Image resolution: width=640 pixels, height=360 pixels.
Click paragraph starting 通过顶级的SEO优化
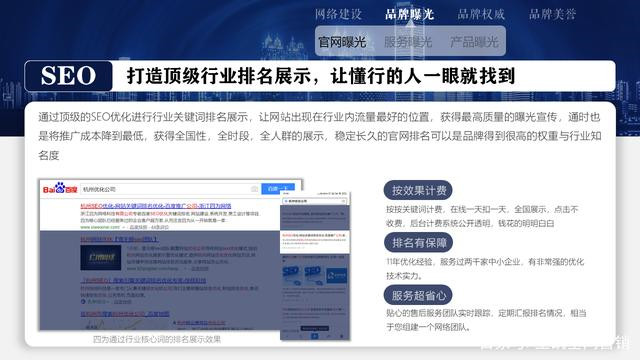tap(320, 136)
